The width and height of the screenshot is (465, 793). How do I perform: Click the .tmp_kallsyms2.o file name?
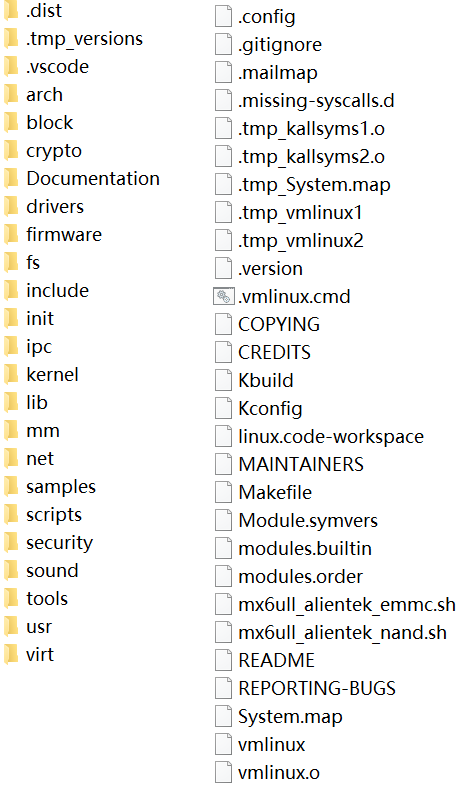(x=312, y=157)
